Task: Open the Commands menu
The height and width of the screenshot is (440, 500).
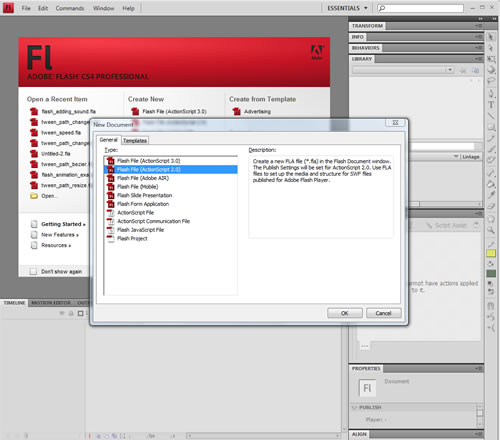Action: click(70, 8)
